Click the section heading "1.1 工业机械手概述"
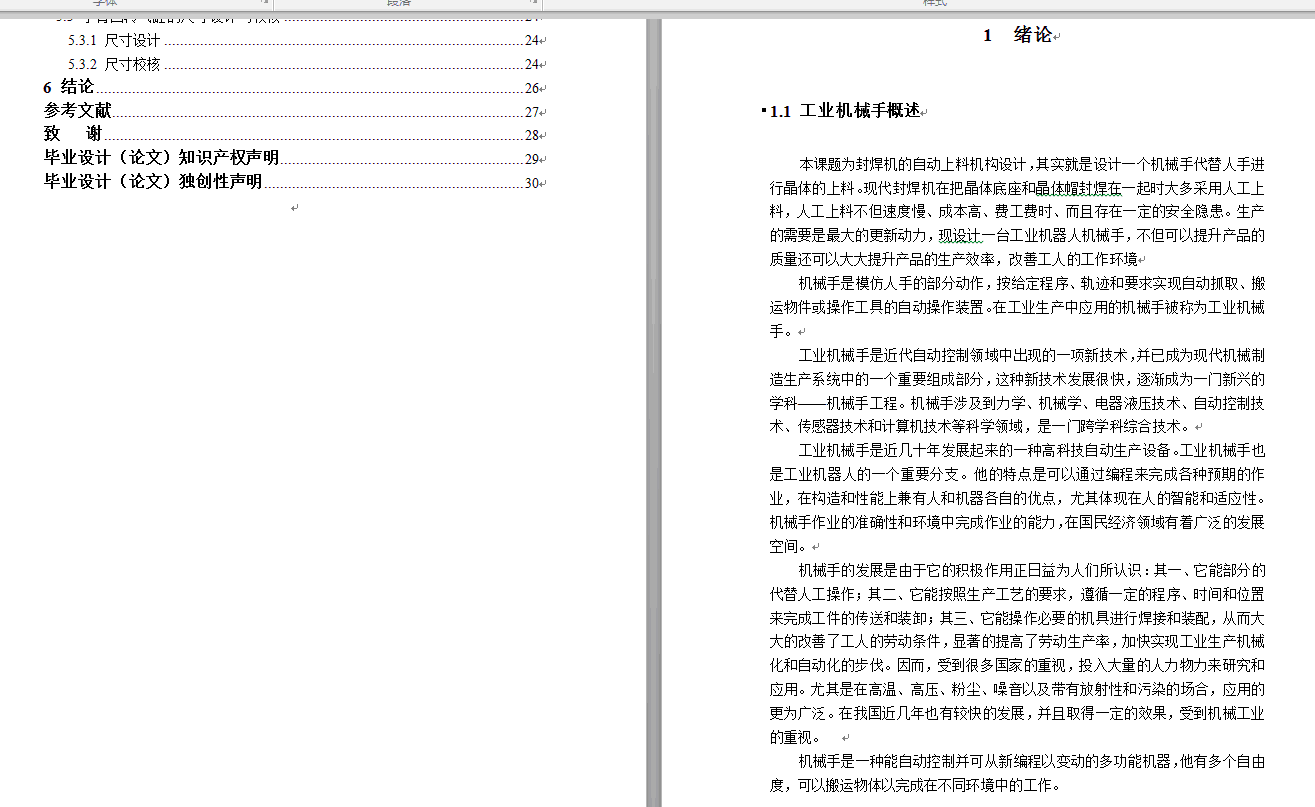 coord(845,111)
